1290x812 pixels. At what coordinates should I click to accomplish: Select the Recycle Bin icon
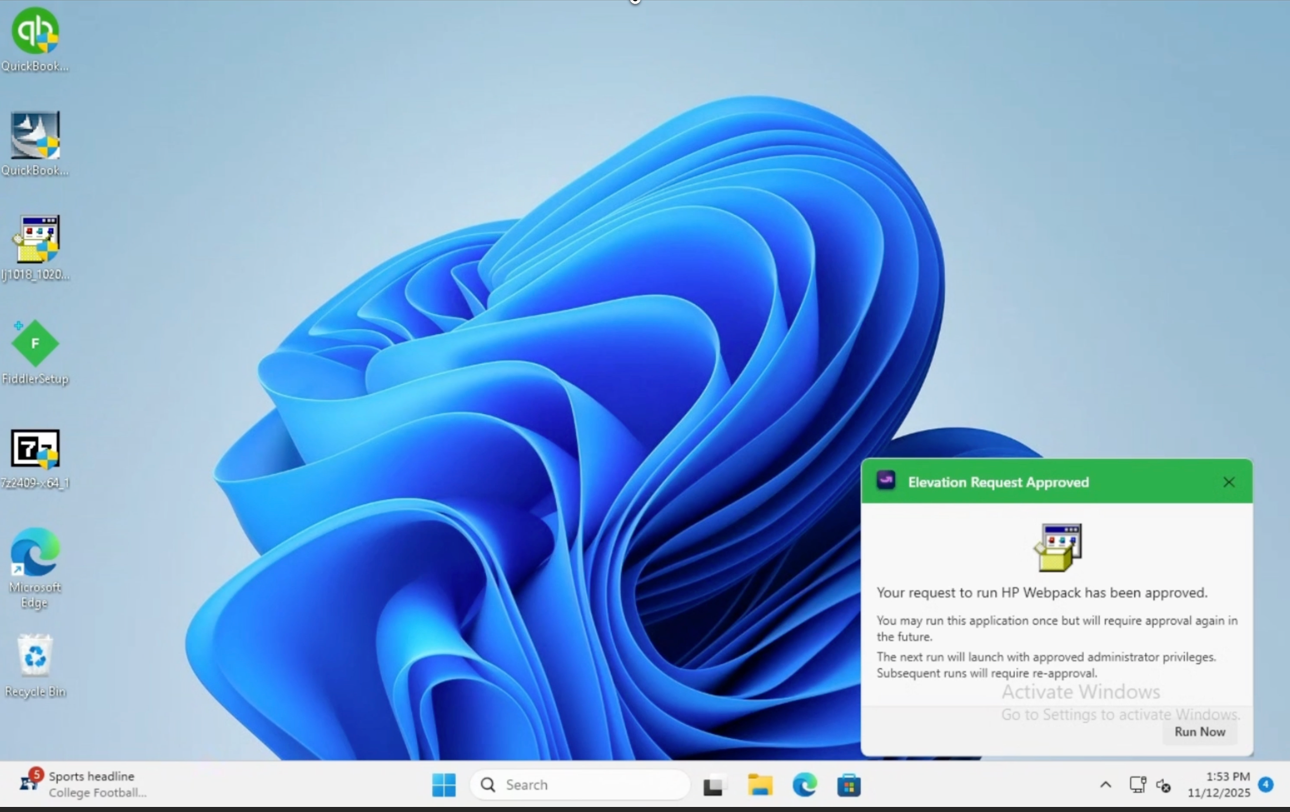click(35, 658)
